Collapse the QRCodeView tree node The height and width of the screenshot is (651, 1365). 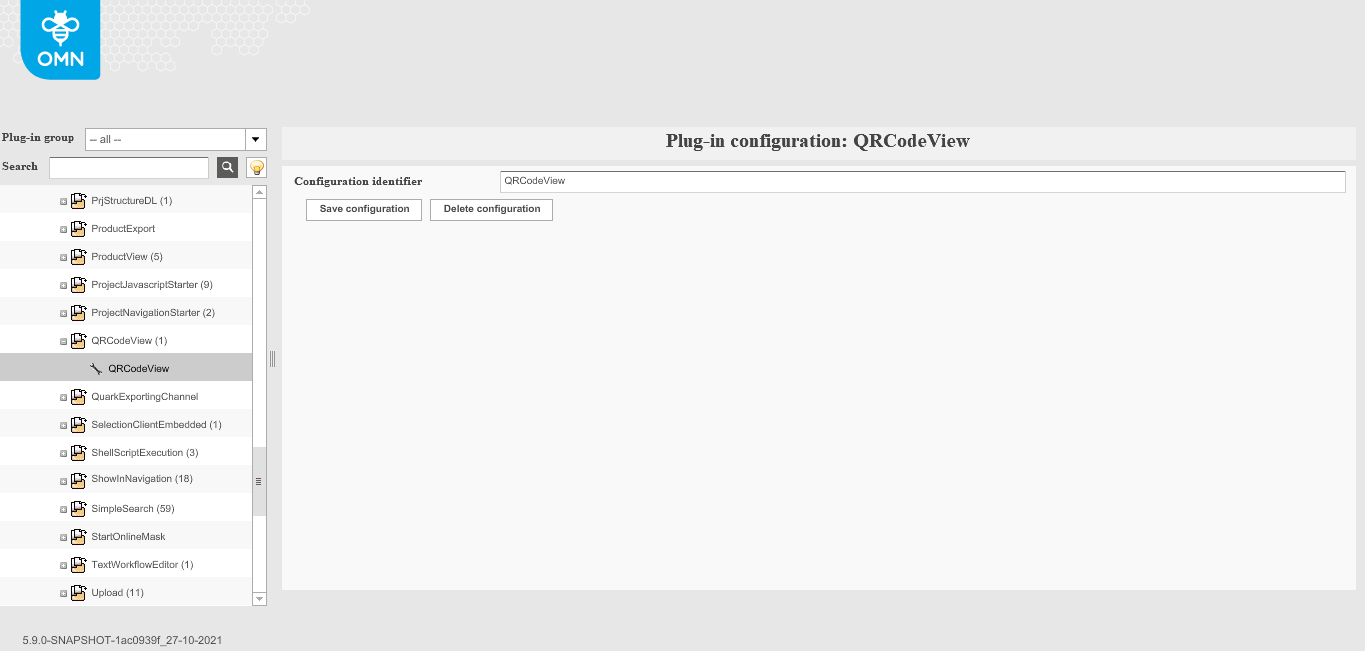point(63,340)
